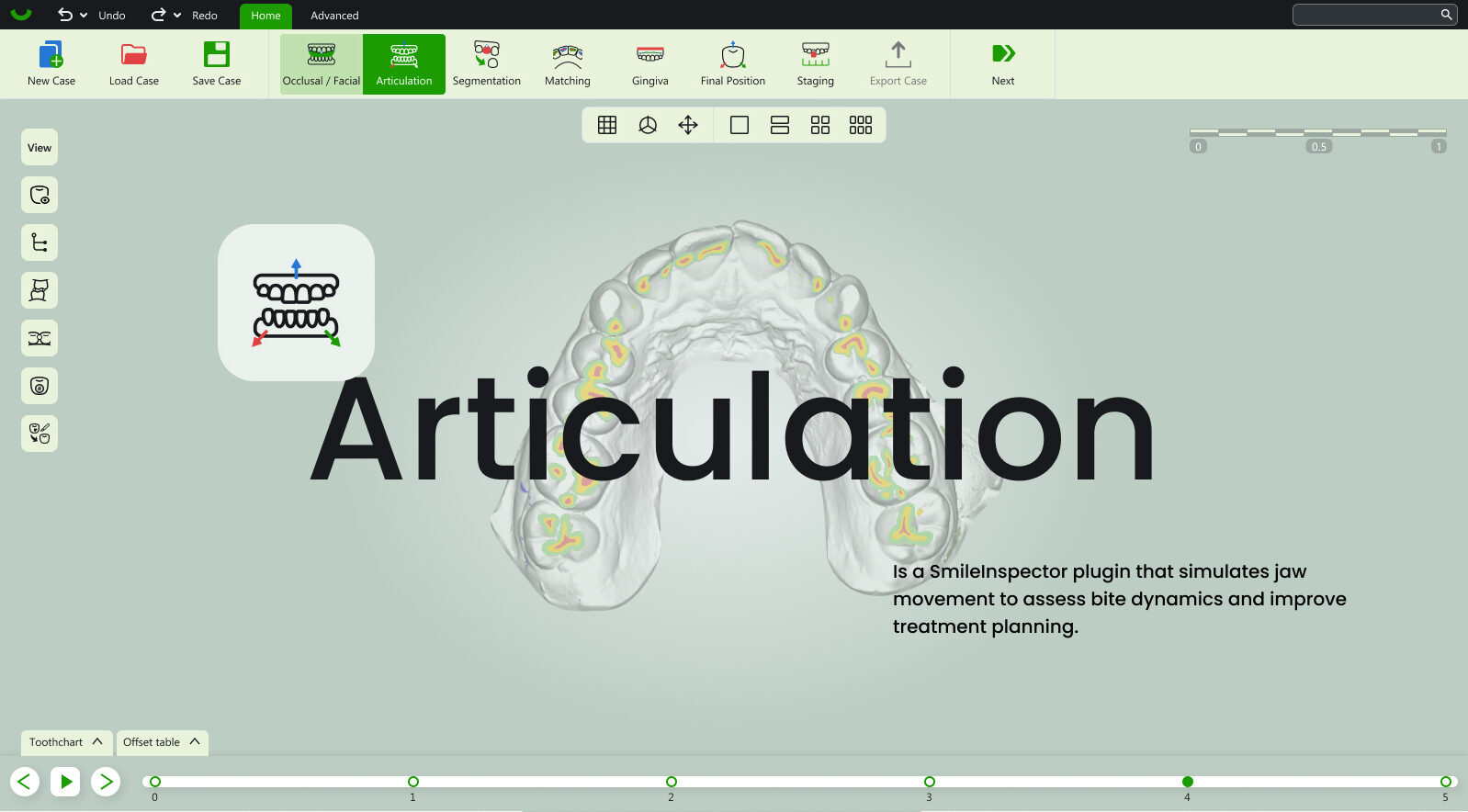The width and height of the screenshot is (1468, 812).
Task: Click the View button in sidebar
Action: point(40,147)
